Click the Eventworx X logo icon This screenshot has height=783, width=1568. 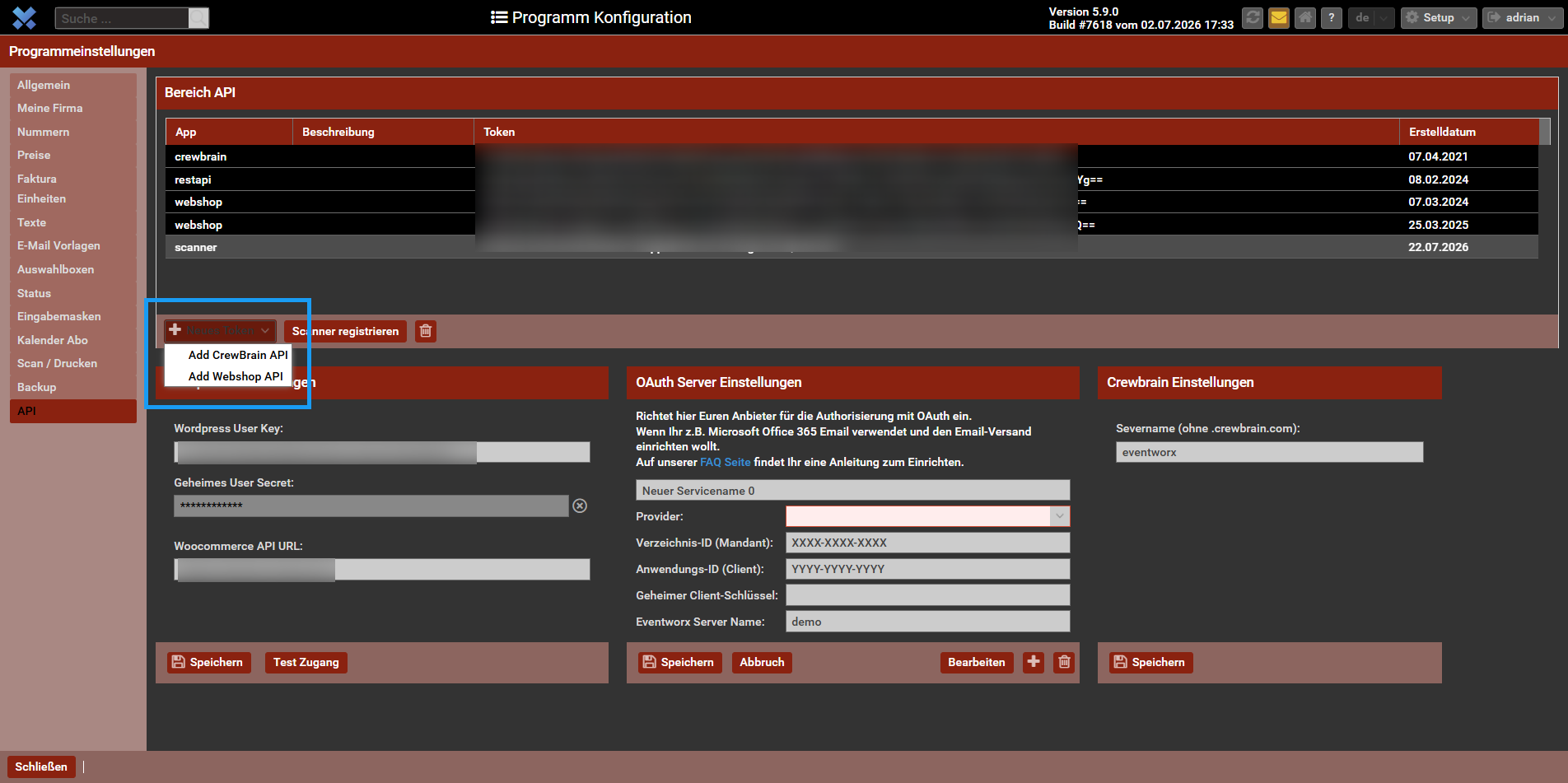(x=25, y=17)
